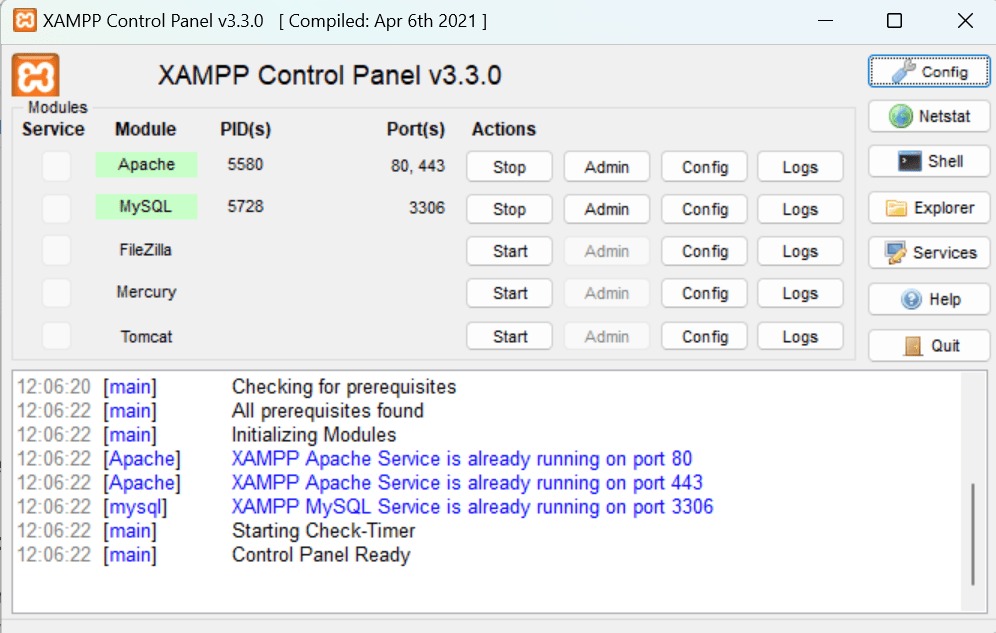Click the 'Control Panel Ready' log line

coord(321,555)
